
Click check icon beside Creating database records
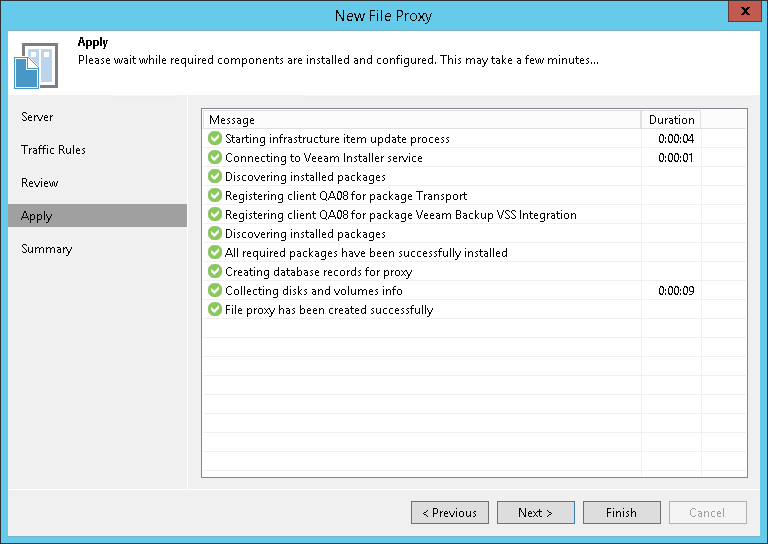point(215,272)
